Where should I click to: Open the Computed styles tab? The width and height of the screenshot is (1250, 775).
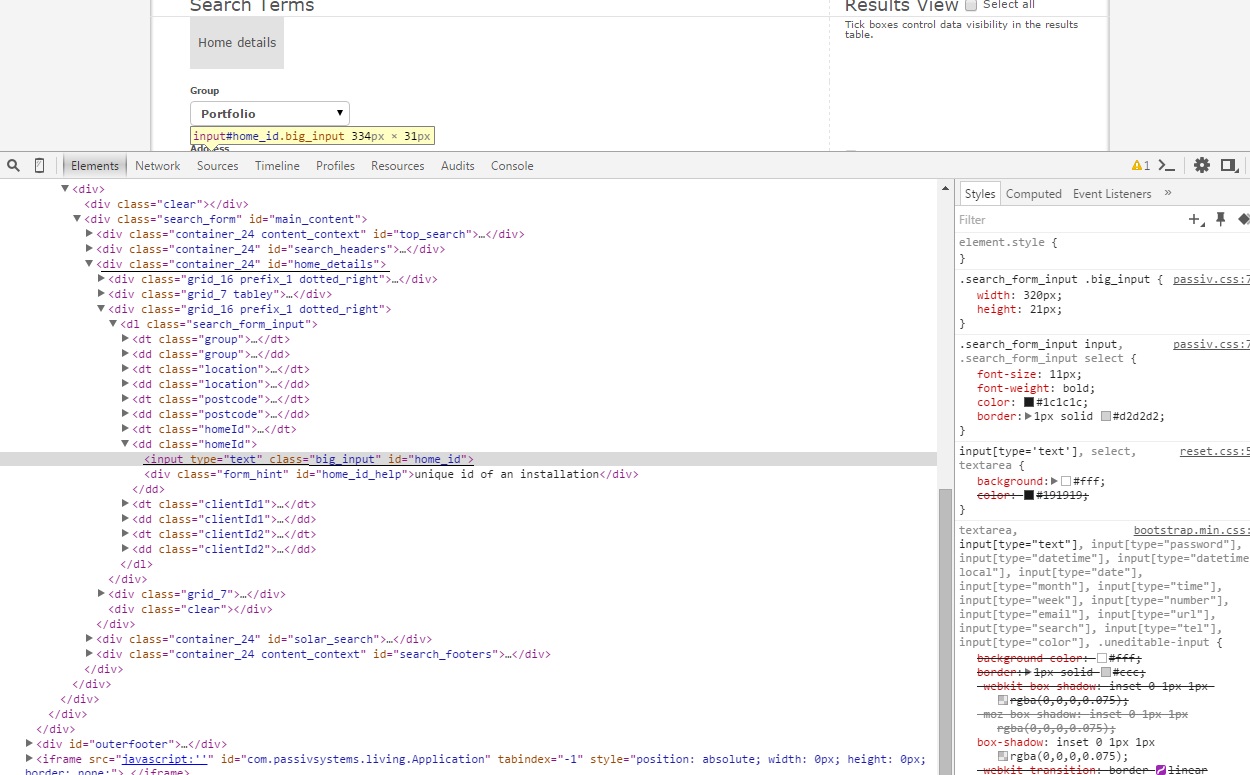(1033, 194)
